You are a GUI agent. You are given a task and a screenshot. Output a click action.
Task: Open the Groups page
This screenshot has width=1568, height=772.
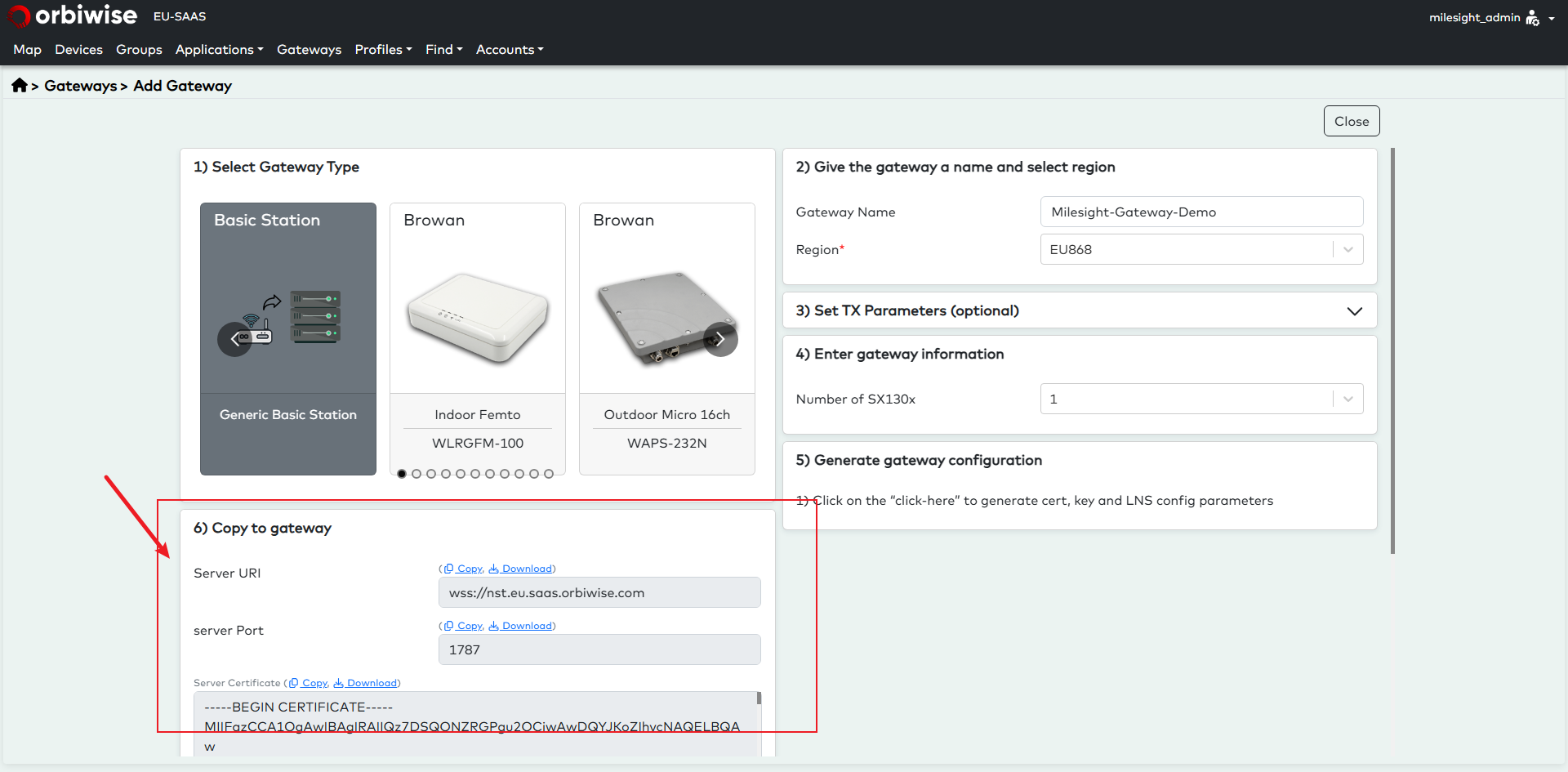(x=139, y=50)
